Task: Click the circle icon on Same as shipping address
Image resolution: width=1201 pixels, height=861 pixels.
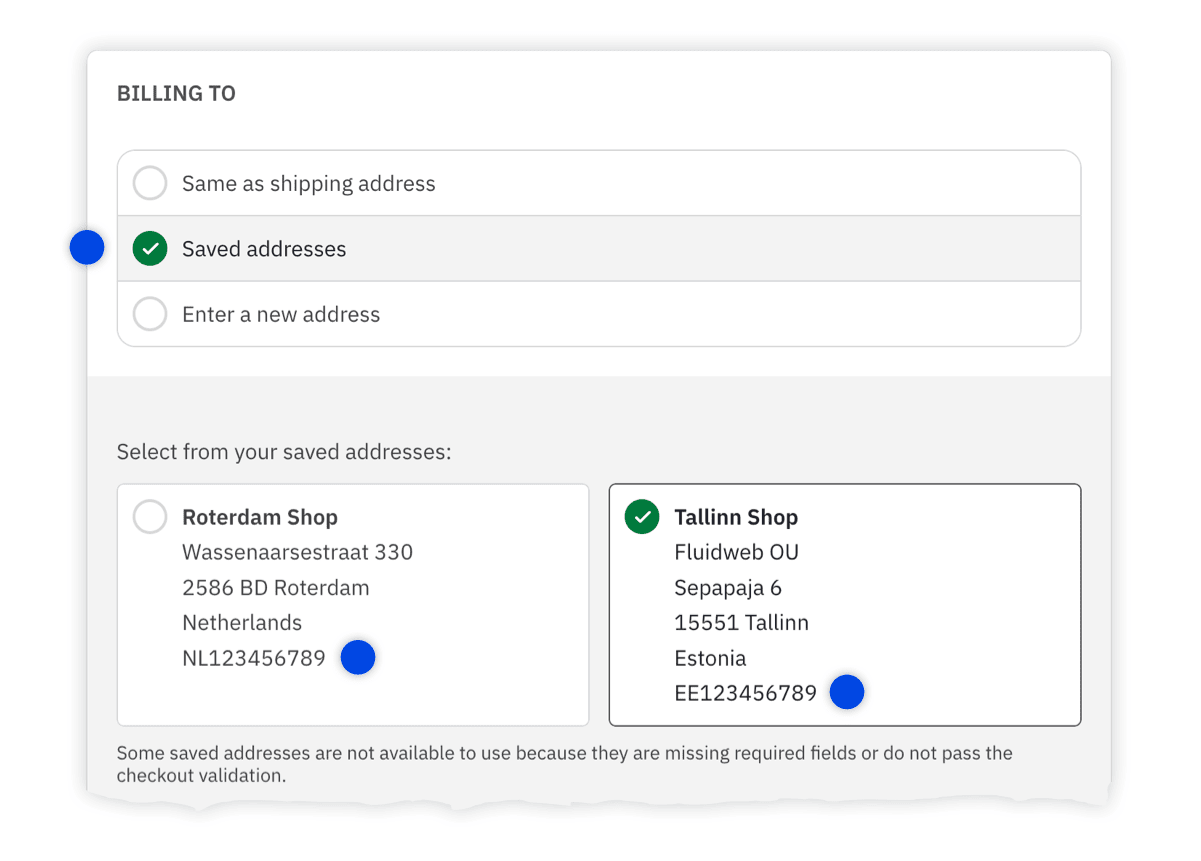Action: coord(149,183)
